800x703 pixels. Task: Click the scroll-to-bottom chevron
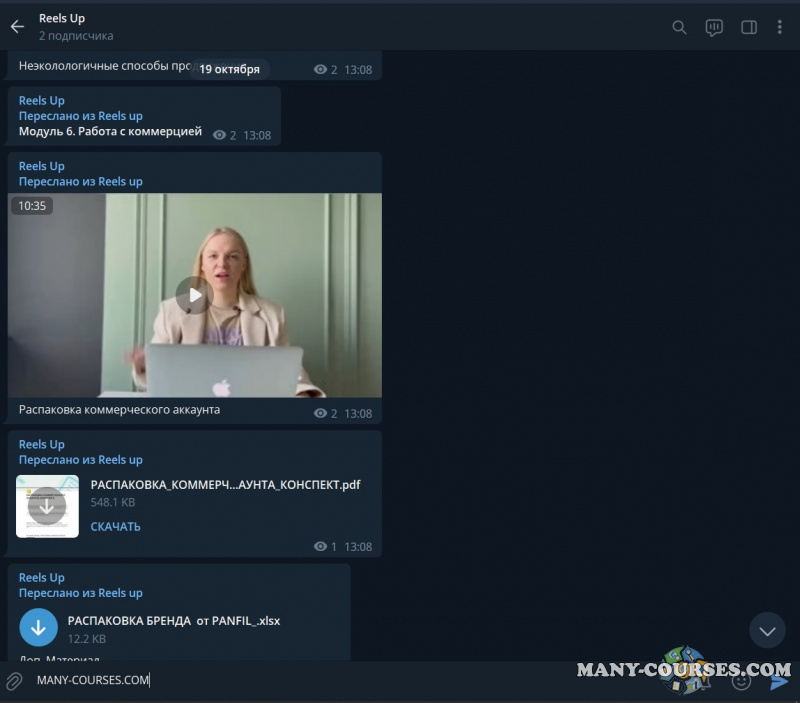(x=767, y=630)
